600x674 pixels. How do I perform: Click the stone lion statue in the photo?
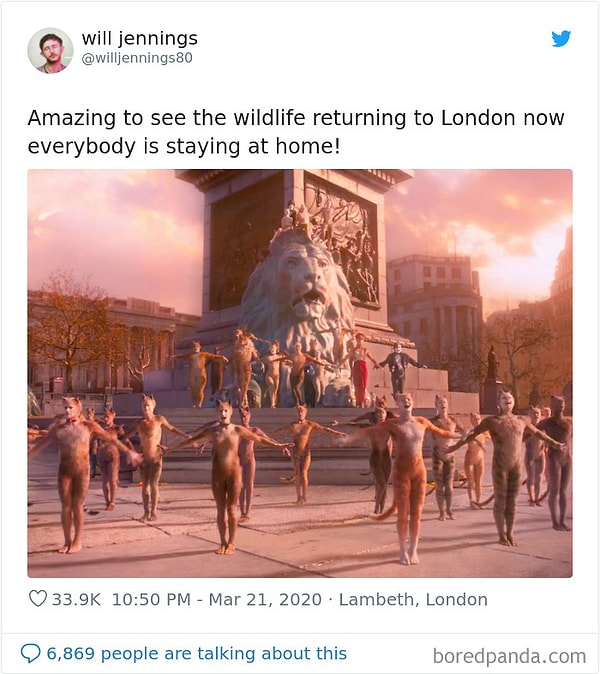(298, 290)
